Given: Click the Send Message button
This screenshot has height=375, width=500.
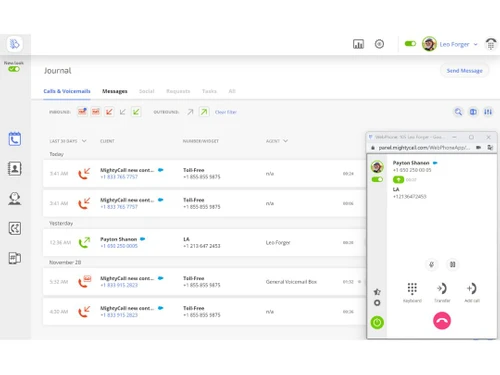Looking at the screenshot, I should (x=465, y=71).
